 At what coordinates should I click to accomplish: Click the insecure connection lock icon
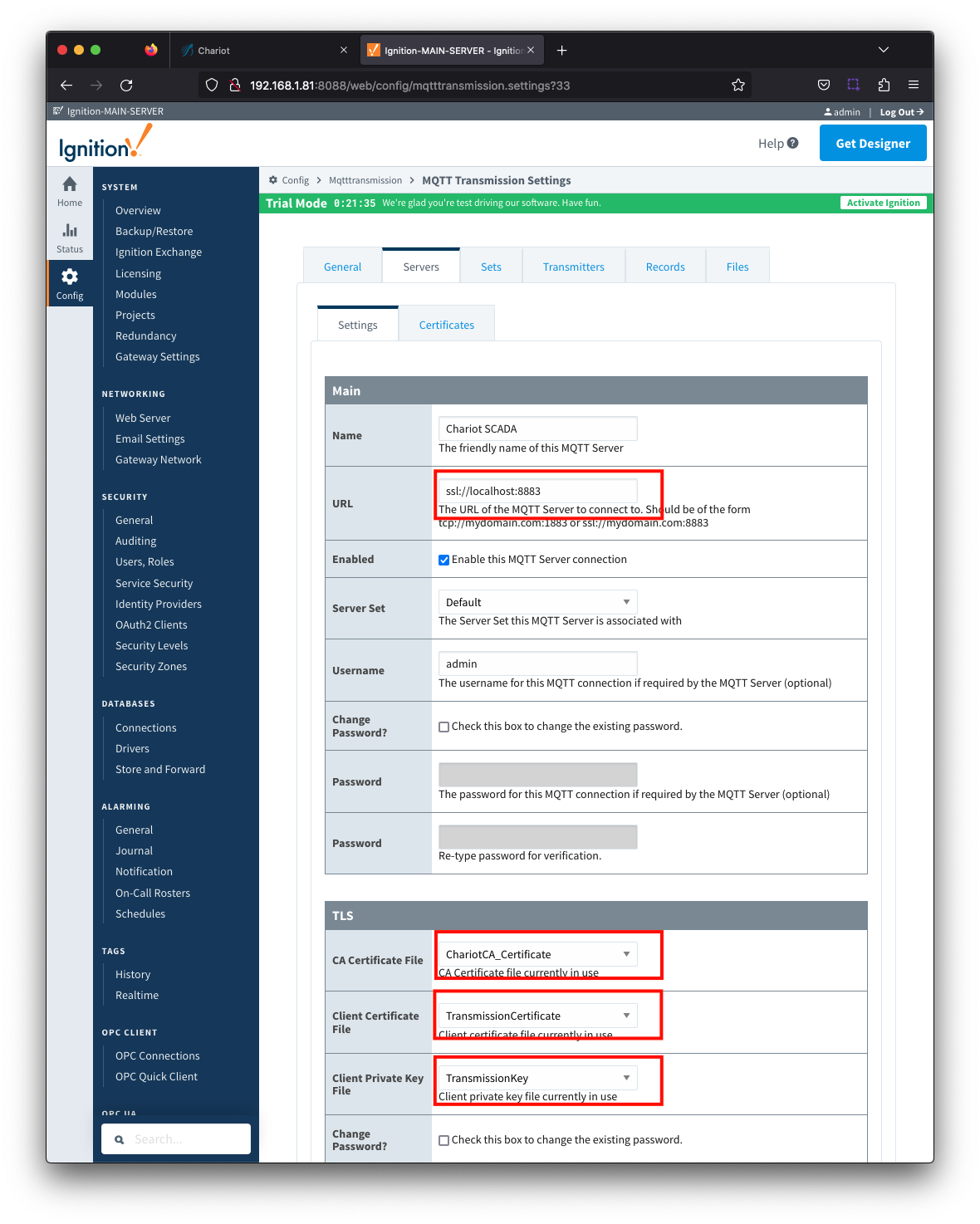(235, 85)
